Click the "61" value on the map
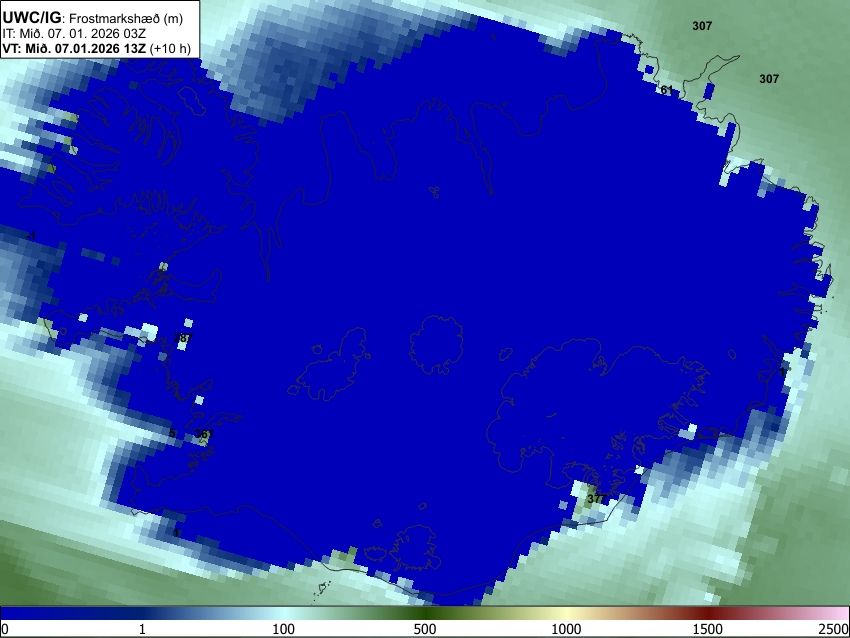The height and width of the screenshot is (638, 850). point(667,90)
